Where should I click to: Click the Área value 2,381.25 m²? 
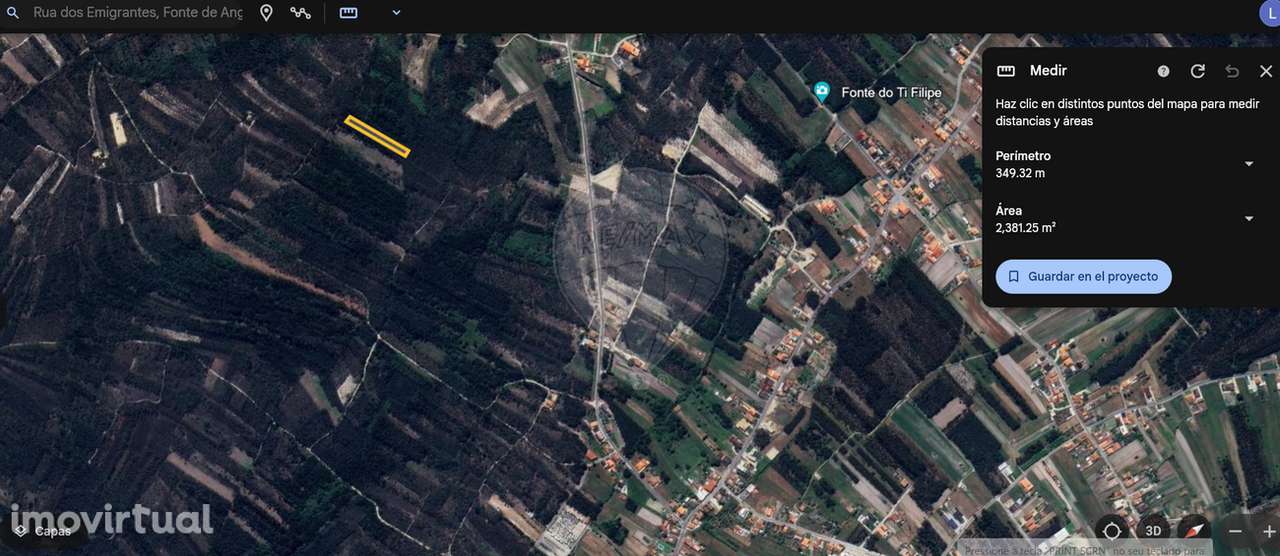1026,228
